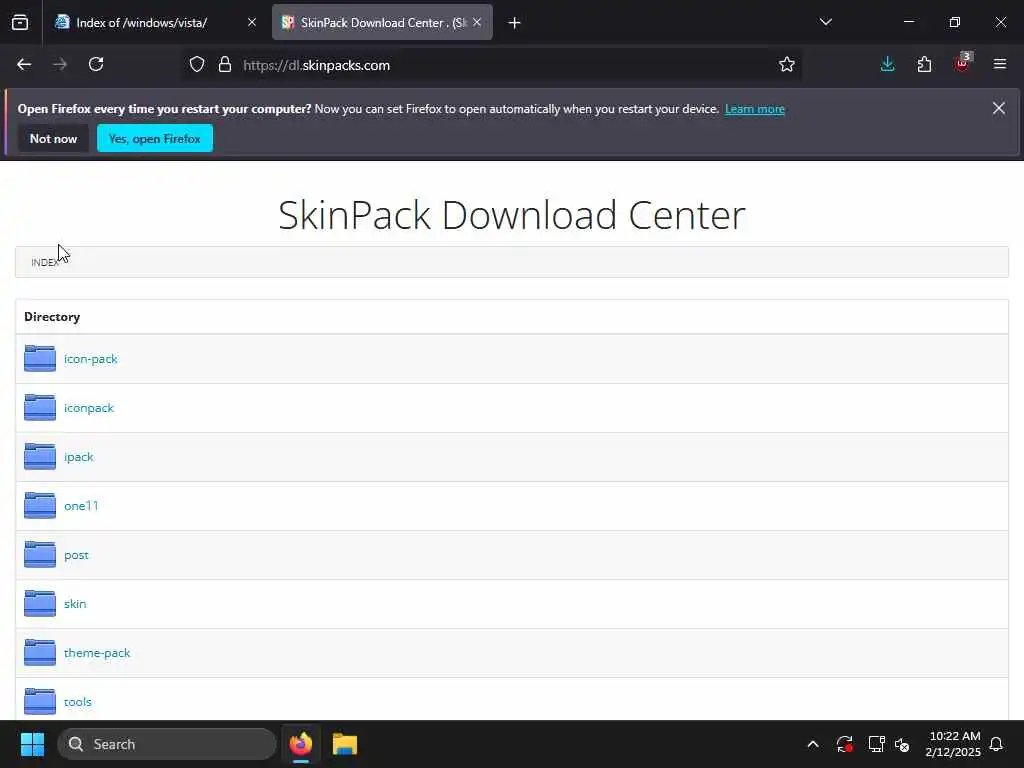Click the taskbar Search box
This screenshot has height=768, width=1024.
coord(167,744)
